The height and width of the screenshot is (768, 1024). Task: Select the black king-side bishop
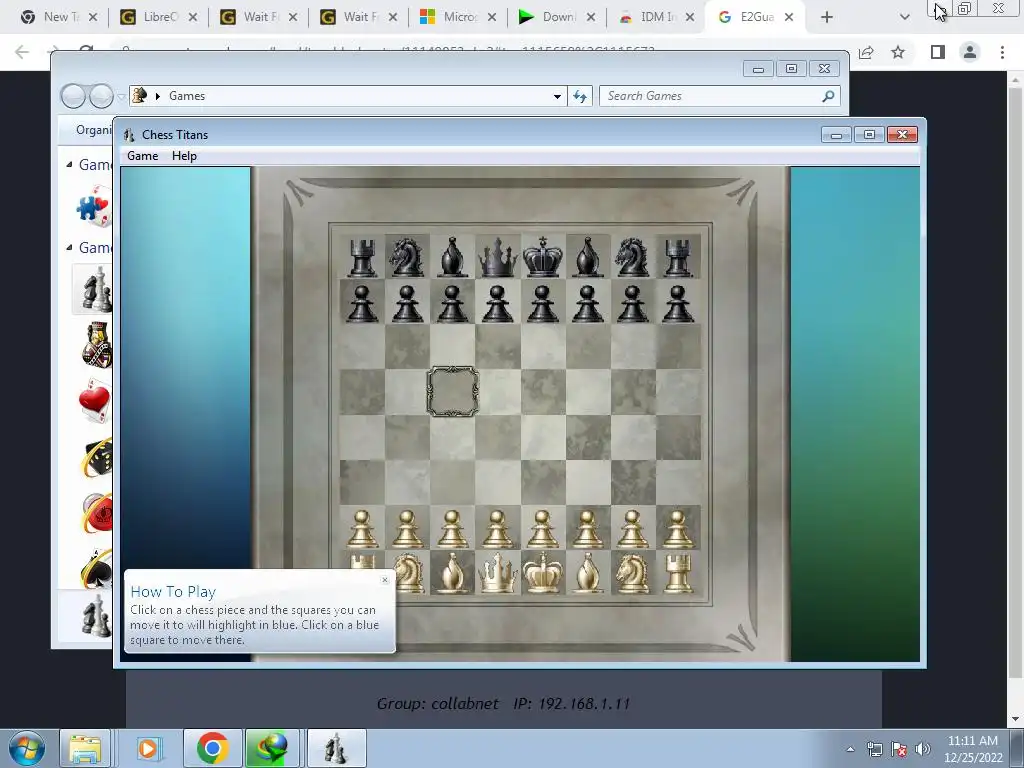[x=588, y=257]
